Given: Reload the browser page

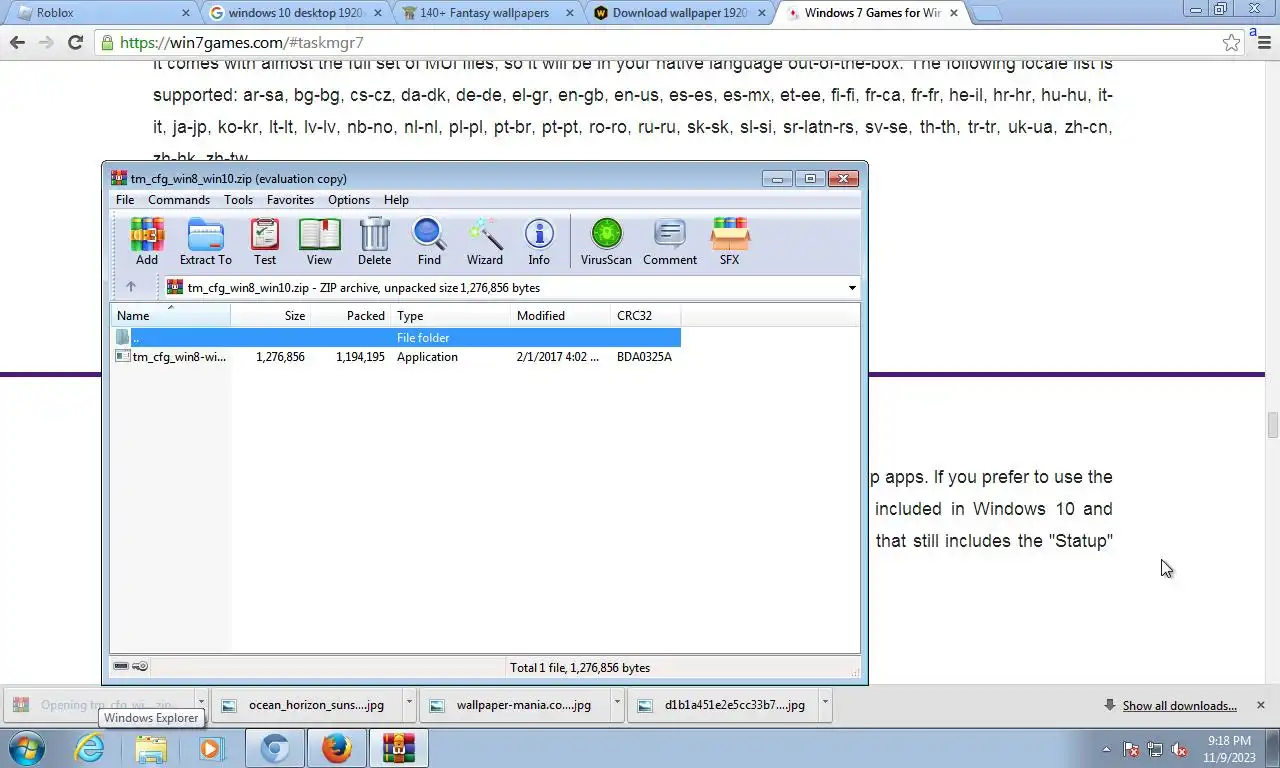Looking at the screenshot, I should click(x=75, y=42).
